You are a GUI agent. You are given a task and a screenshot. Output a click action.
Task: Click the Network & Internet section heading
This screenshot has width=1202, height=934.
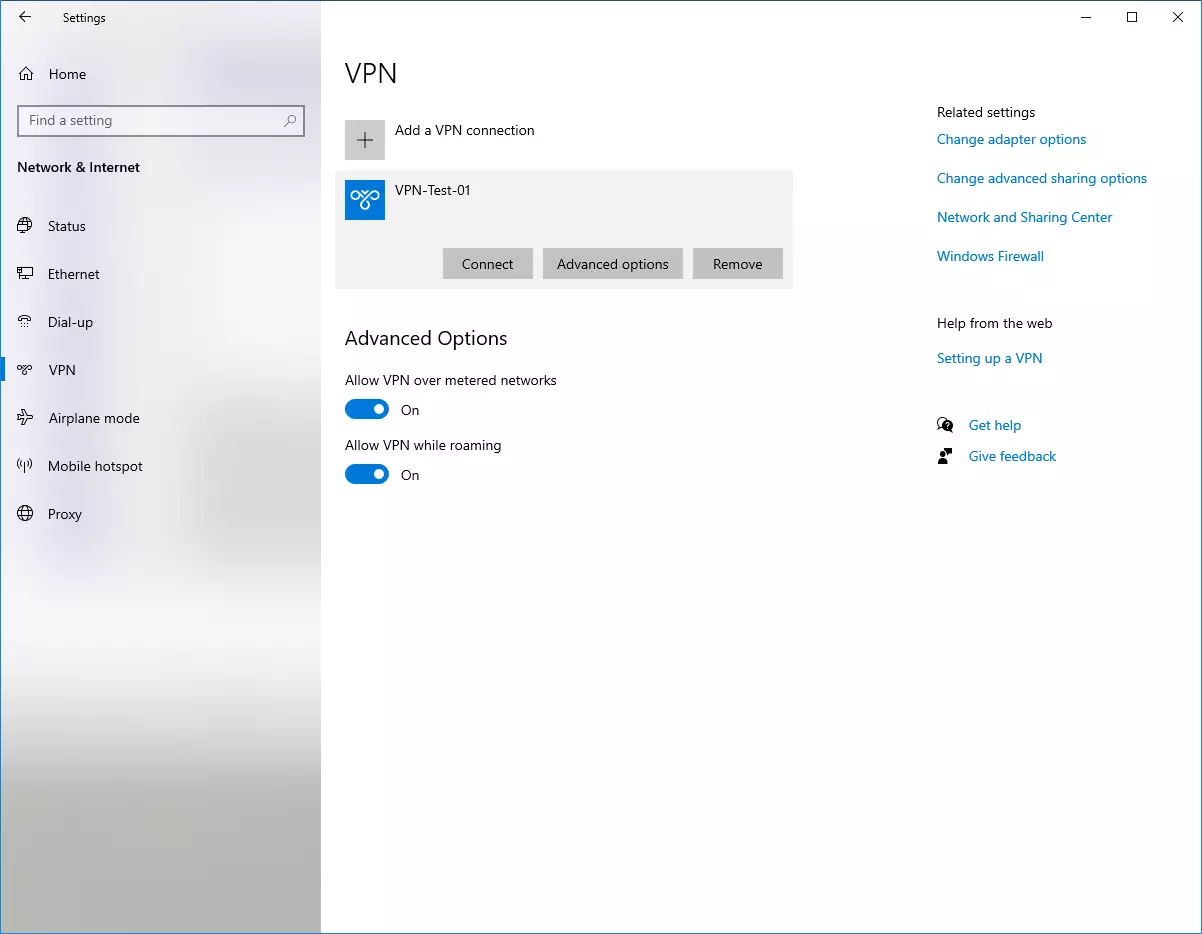click(78, 167)
